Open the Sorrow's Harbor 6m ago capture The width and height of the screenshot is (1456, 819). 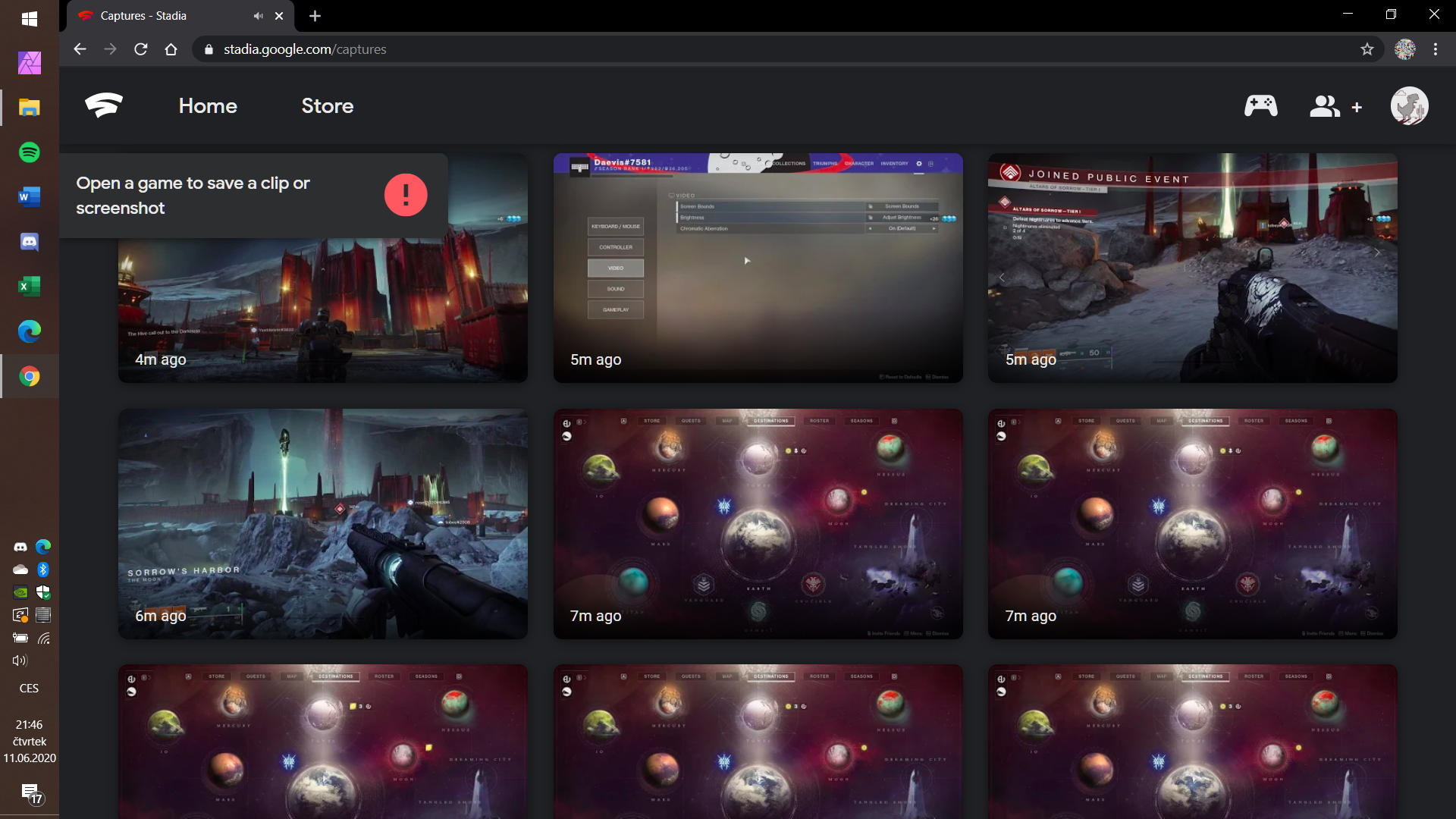point(323,524)
